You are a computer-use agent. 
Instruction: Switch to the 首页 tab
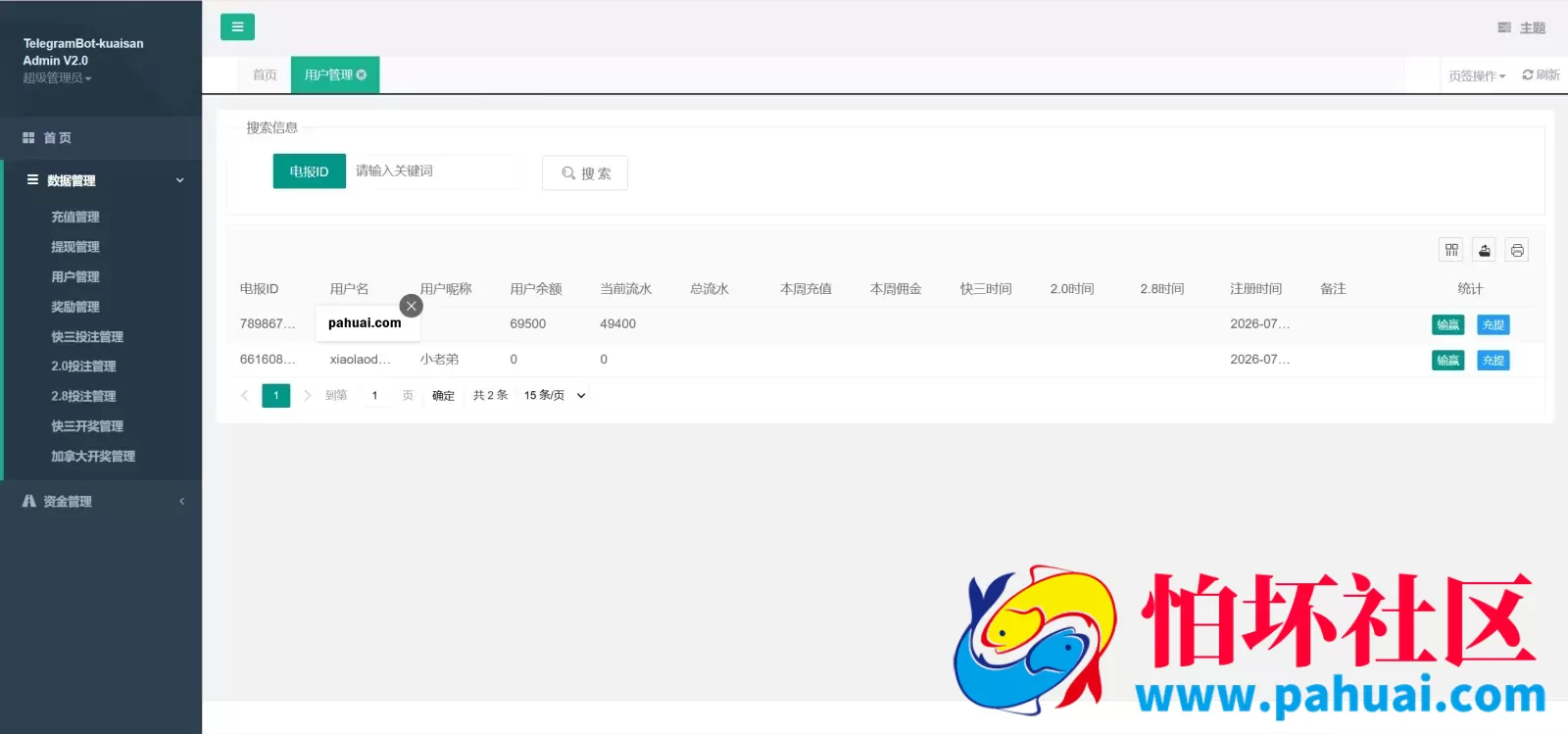click(265, 74)
